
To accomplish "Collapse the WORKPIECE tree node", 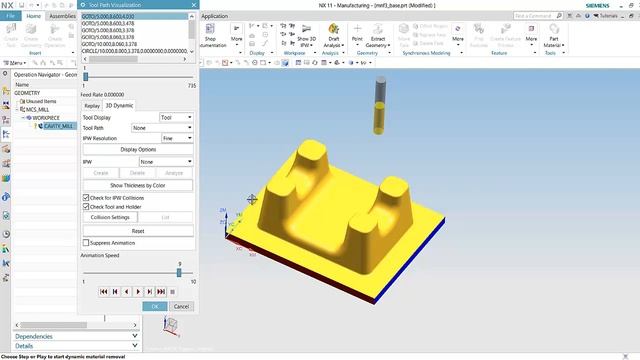I will [x=23, y=118].
